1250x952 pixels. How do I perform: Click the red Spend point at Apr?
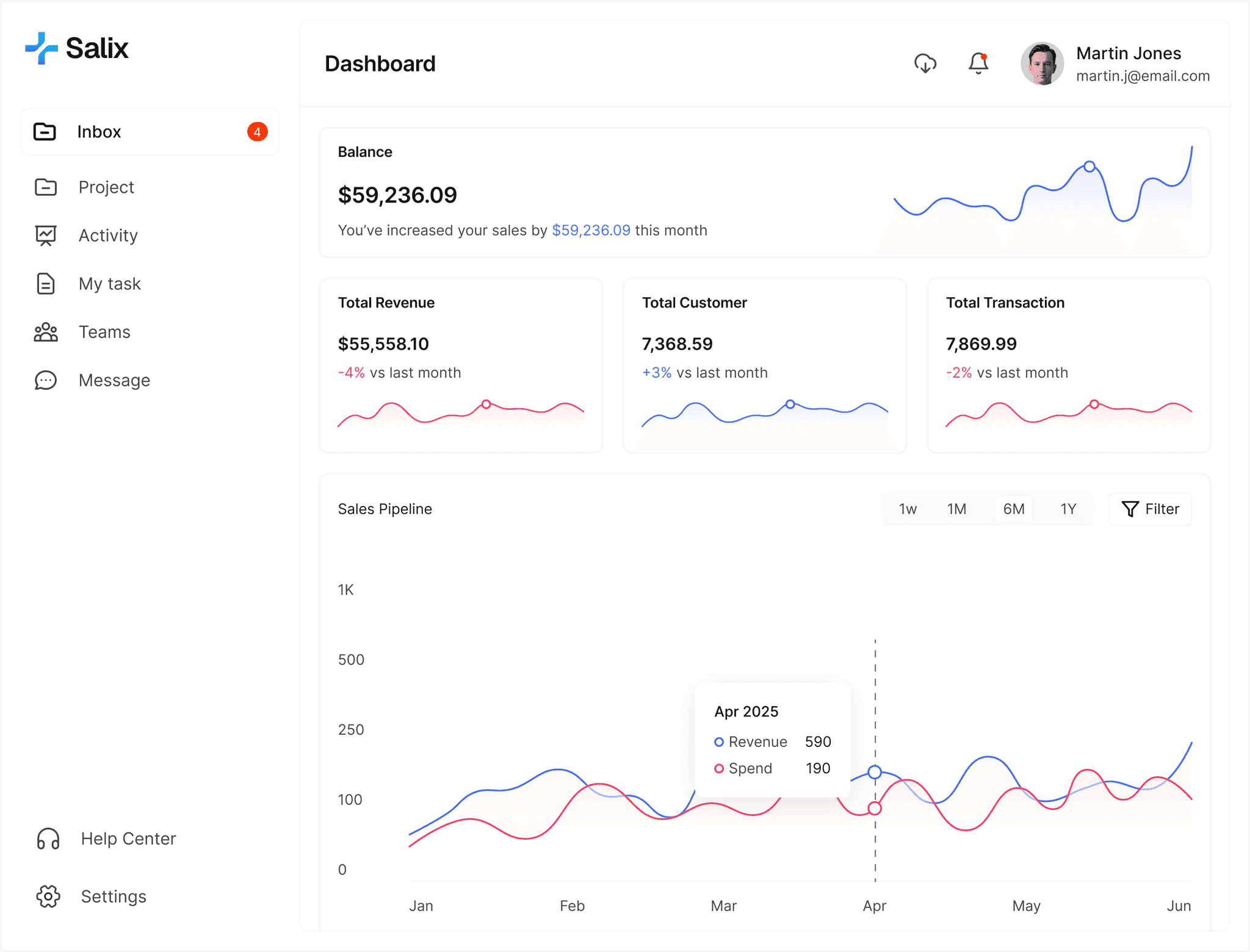[875, 808]
